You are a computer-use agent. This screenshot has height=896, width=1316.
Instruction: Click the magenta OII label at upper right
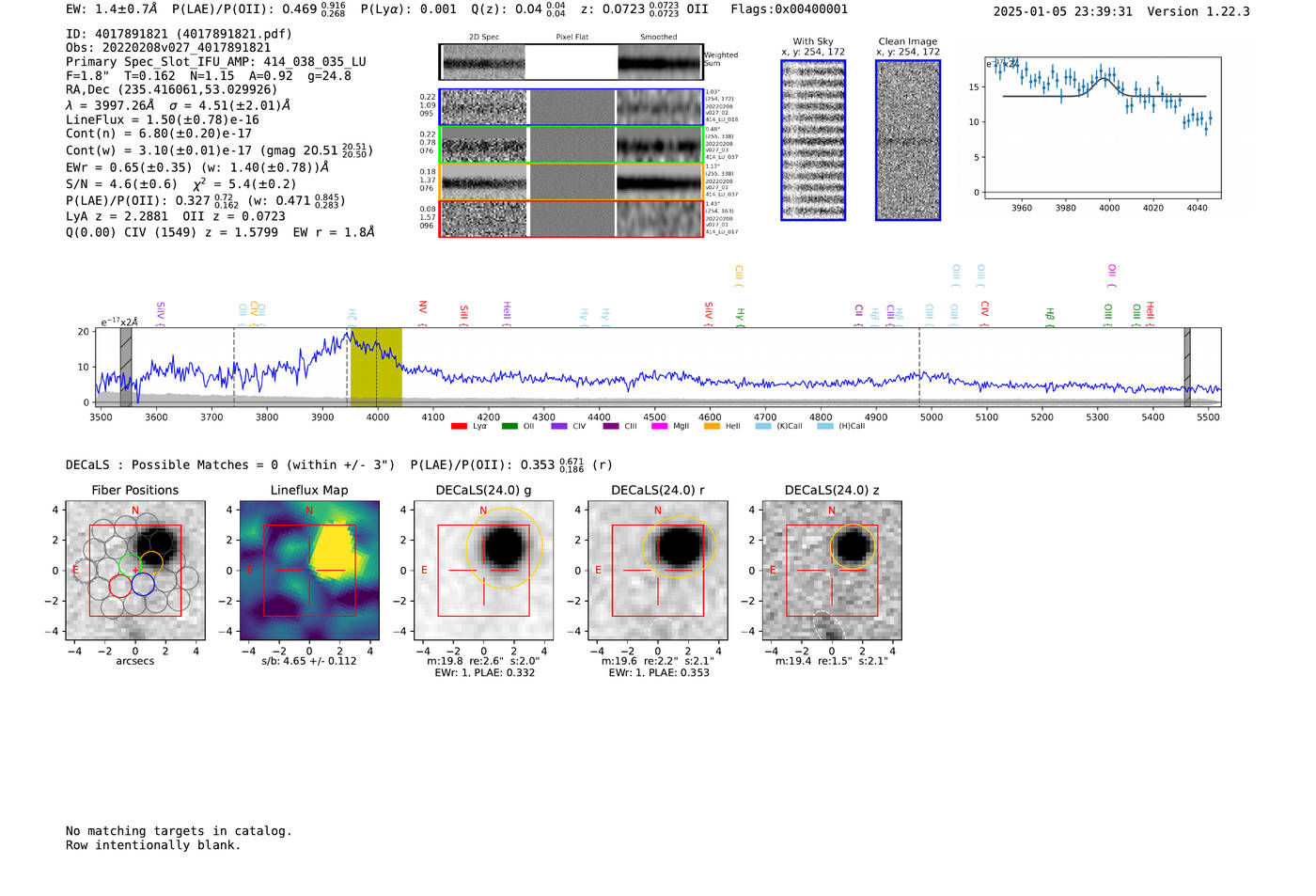(x=1112, y=275)
